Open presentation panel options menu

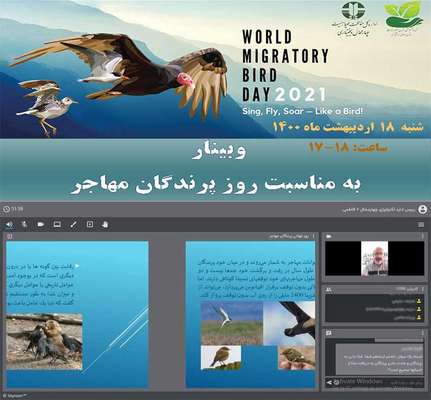coord(314,236)
